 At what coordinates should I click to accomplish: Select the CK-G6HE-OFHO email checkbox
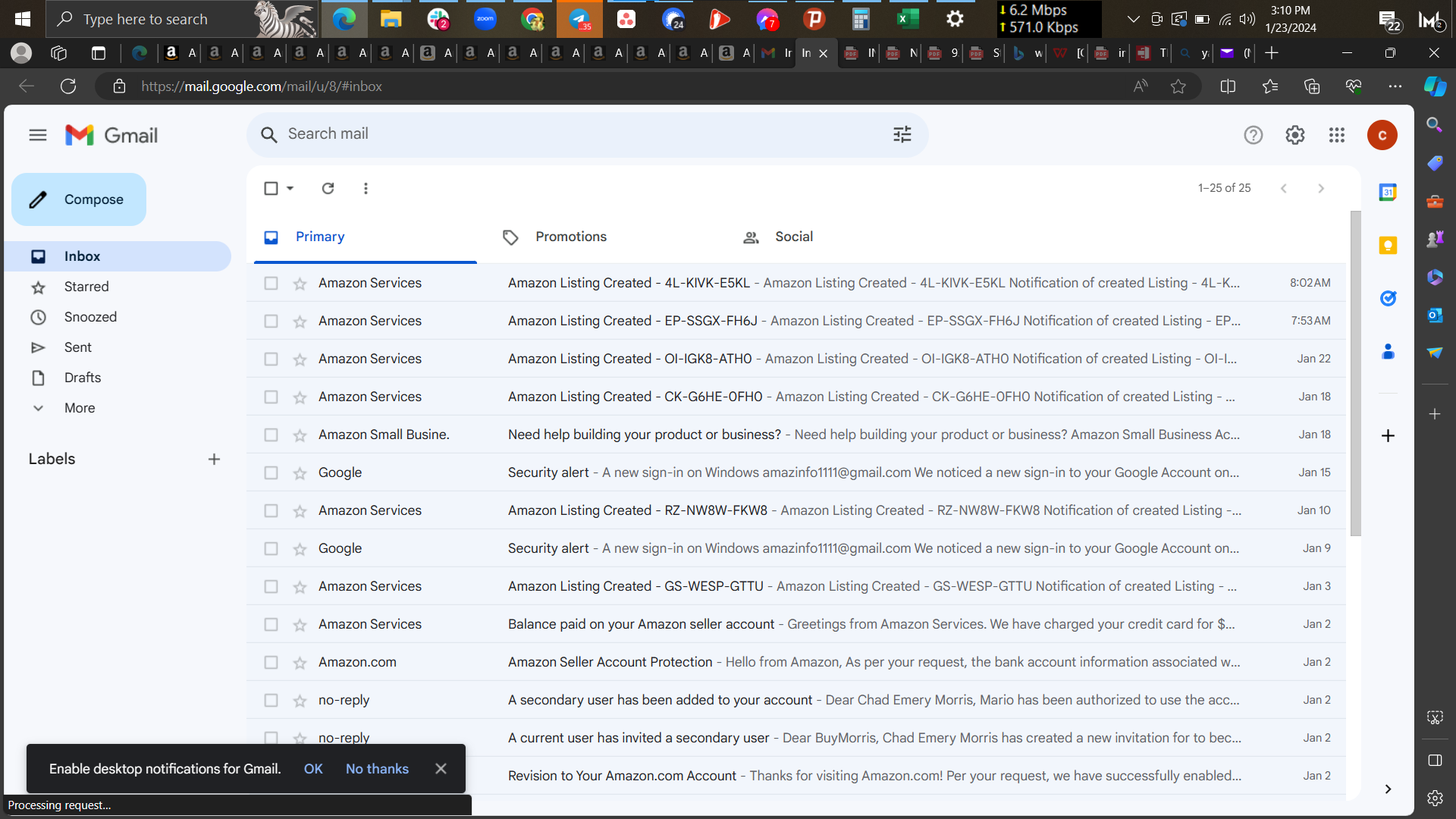pos(271,397)
